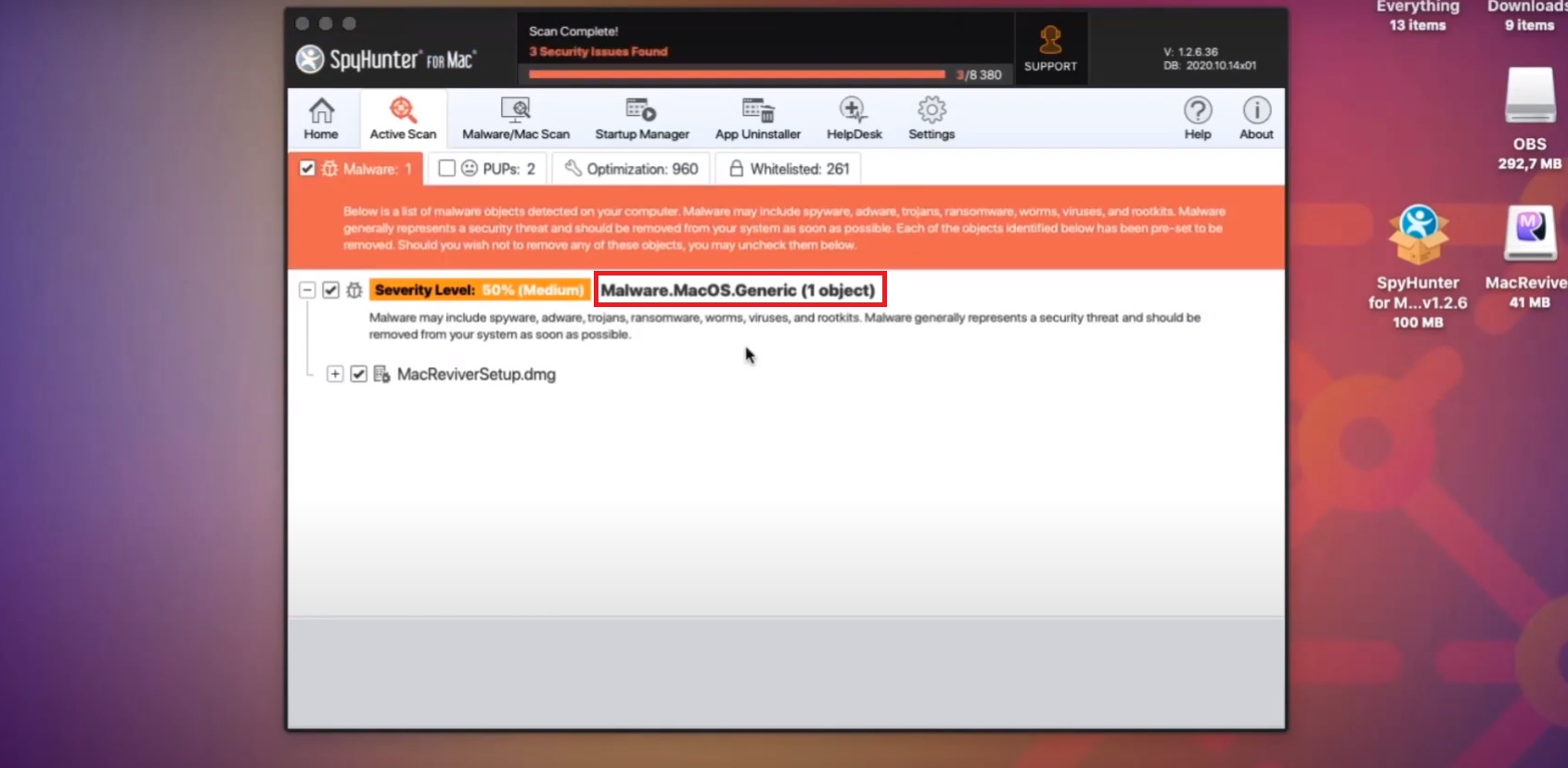Viewport: 1568px width, 768px height.
Task: Open the Settings gear tool
Action: [x=932, y=118]
